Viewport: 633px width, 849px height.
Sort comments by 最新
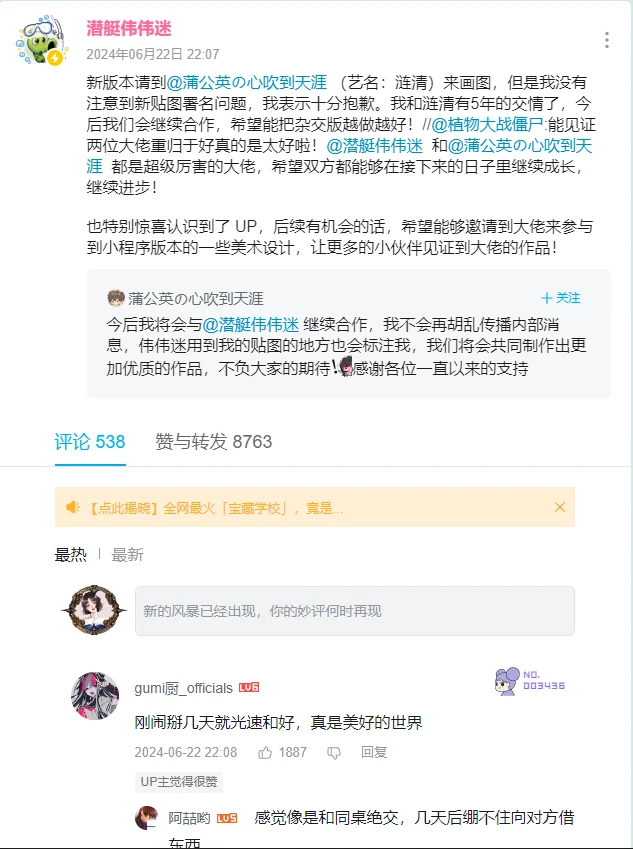click(127, 554)
